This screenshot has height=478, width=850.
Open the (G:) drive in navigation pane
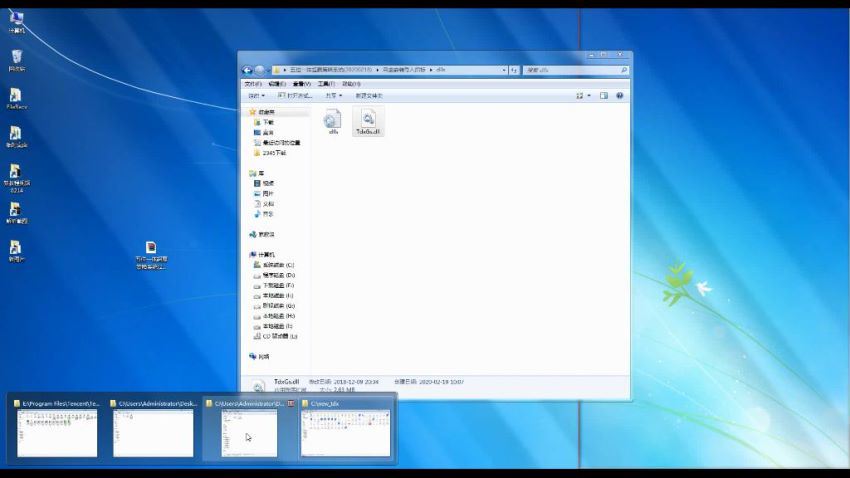[274, 306]
